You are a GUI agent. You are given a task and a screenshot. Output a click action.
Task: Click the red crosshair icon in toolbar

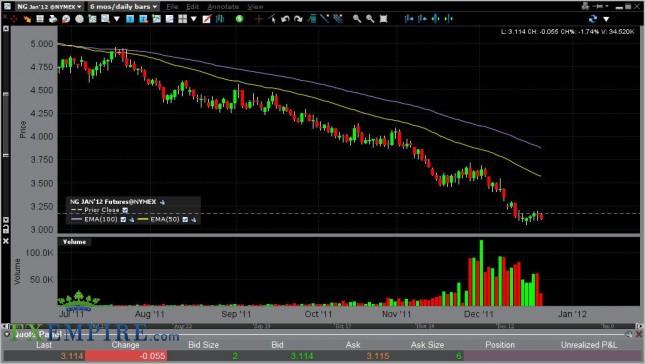pyautogui.click(x=14, y=19)
